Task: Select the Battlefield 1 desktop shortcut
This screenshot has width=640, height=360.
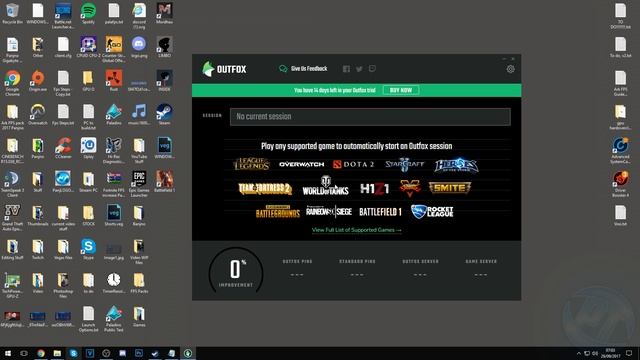Action: (x=164, y=182)
